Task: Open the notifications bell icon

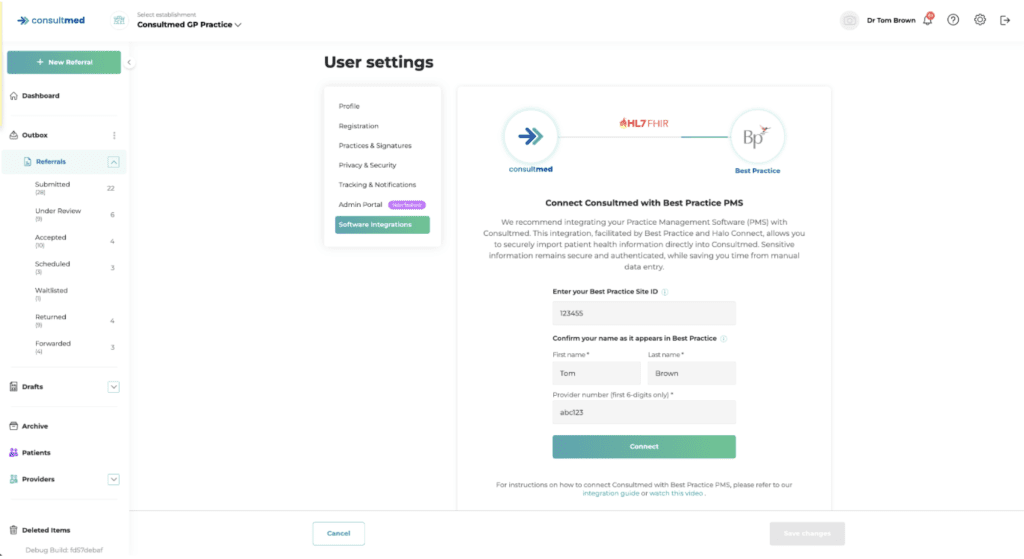Action: pyautogui.click(x=928, y=20)
